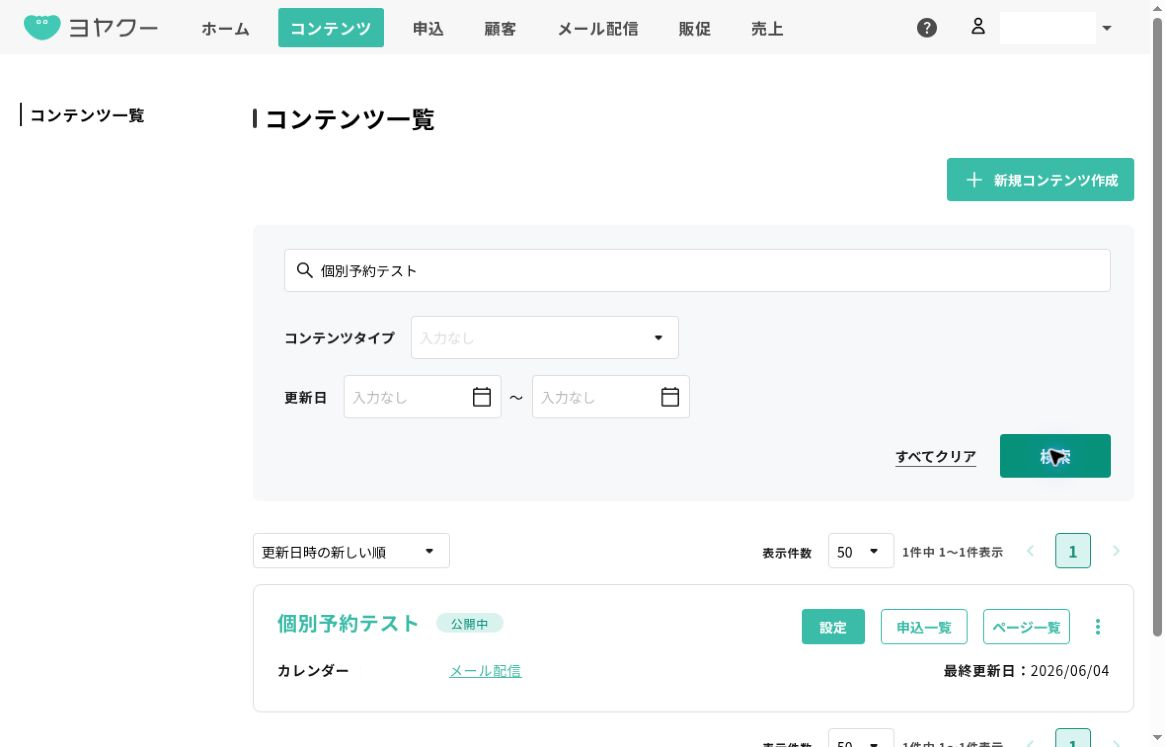Viewport: 1165px width, 747px height.
Task: Open the 売上 menu
Action: (x=767, y=28)
